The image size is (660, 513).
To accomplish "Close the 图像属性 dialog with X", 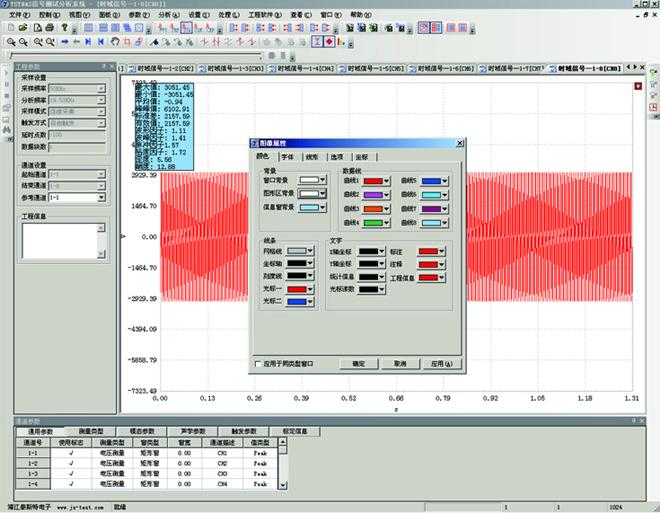I will [460, 144].
